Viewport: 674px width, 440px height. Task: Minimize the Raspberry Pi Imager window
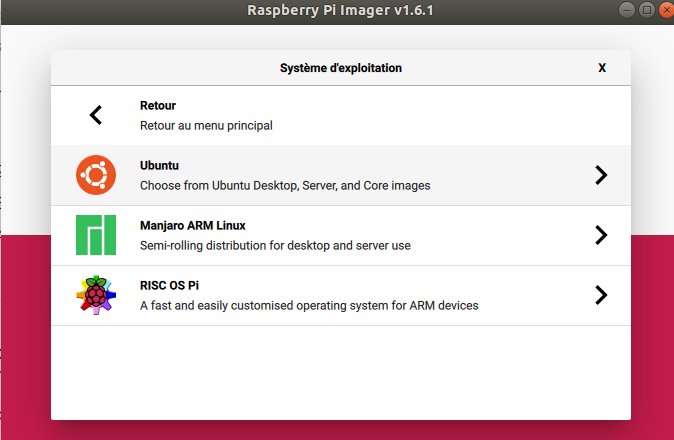627,10
